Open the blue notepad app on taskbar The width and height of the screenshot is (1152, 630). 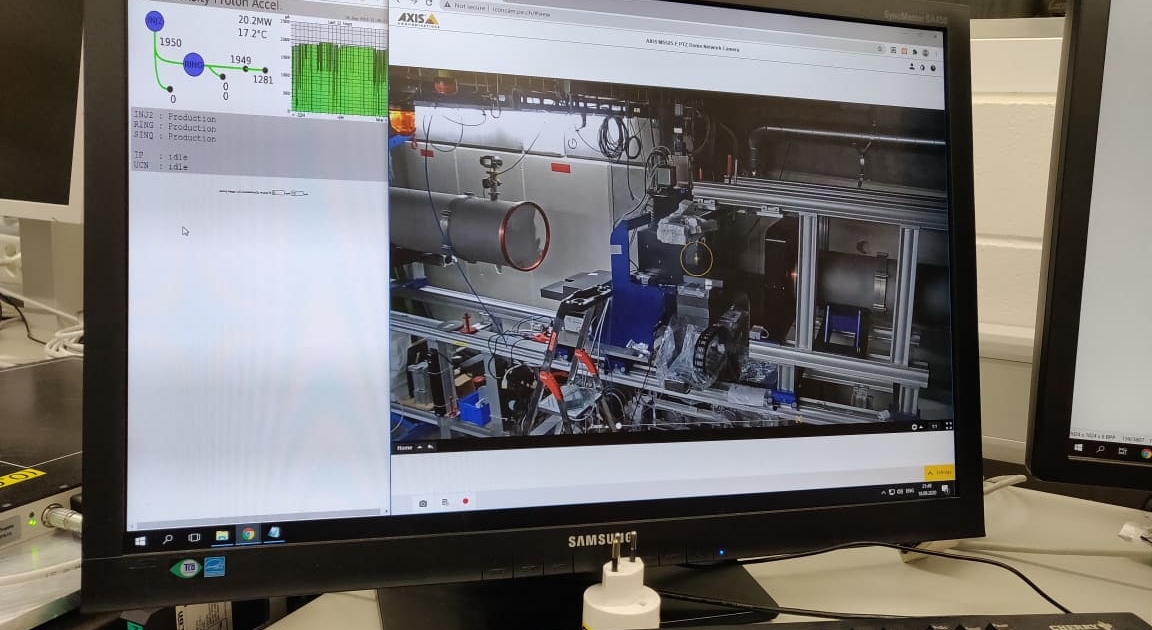pos(274,532)
